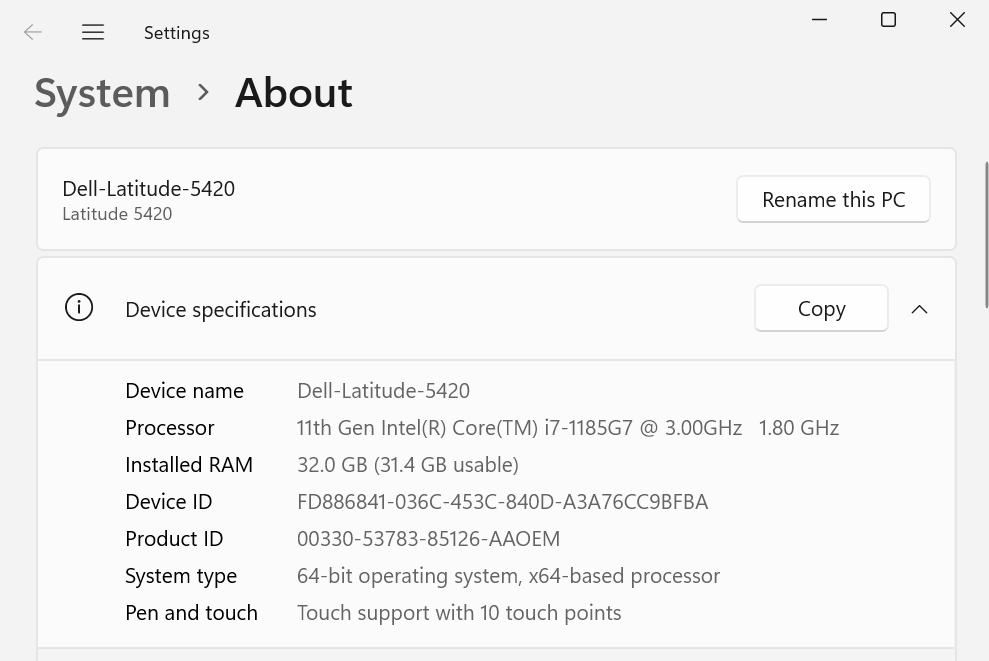Open the hamburger navigation menu
The height and width of the screenshot is (661, 989).
(93, 32)
